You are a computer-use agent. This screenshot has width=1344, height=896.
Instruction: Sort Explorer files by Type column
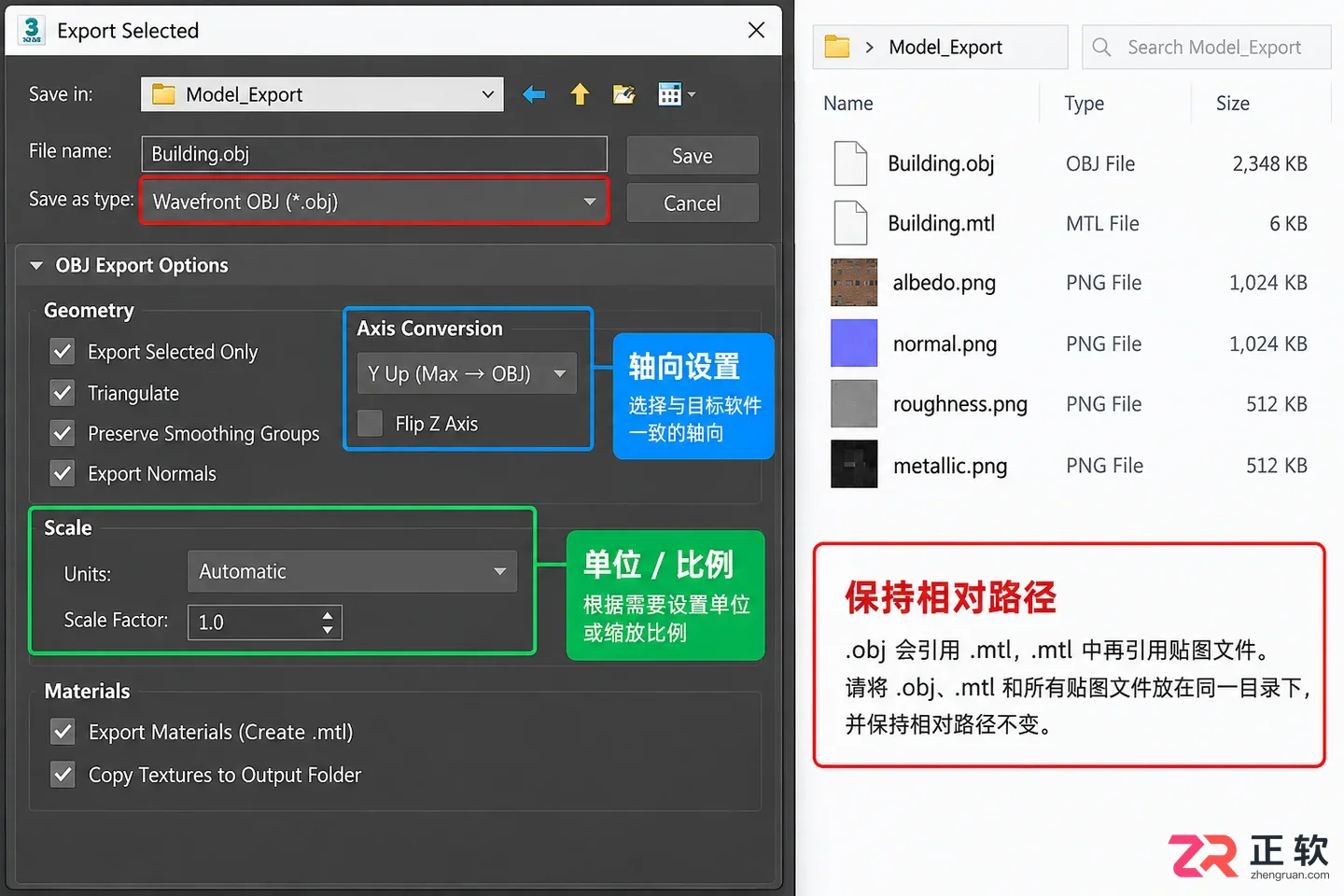(1085, 104)
